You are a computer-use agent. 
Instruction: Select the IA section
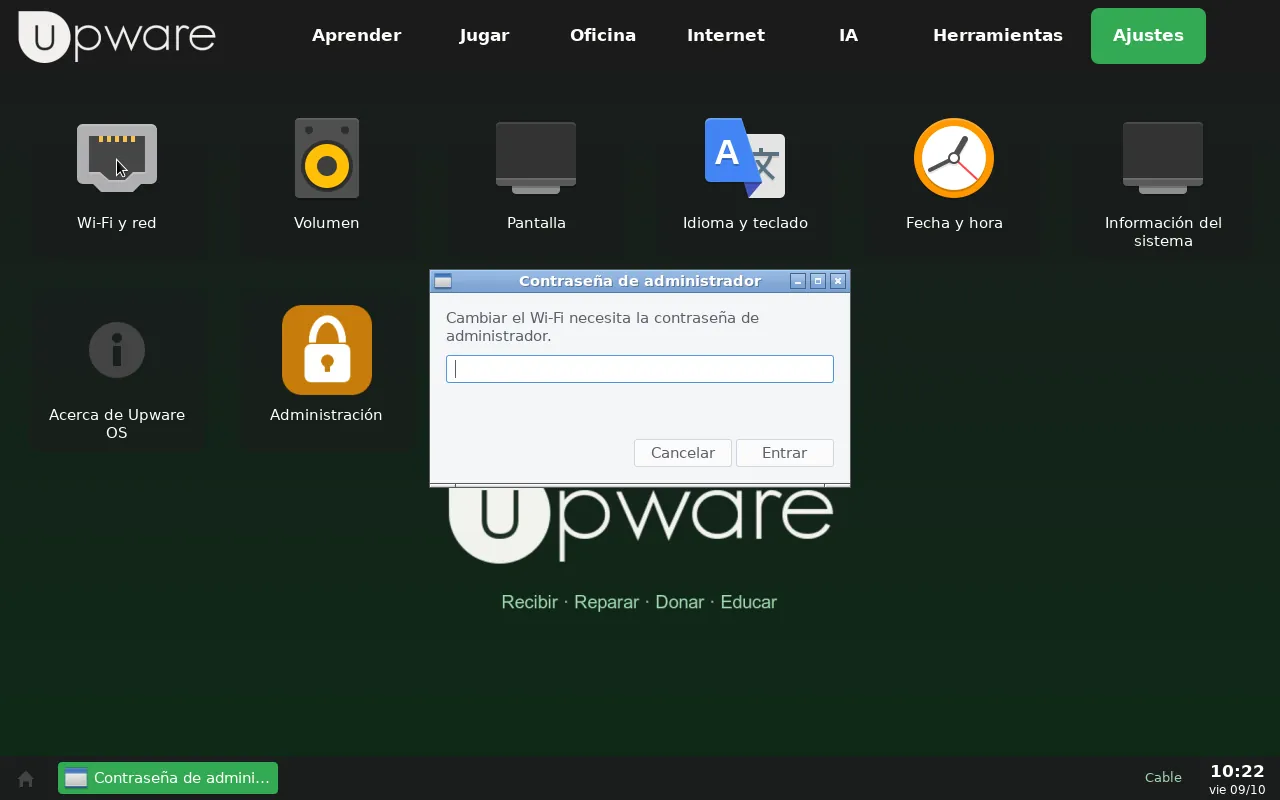point(848,35)
